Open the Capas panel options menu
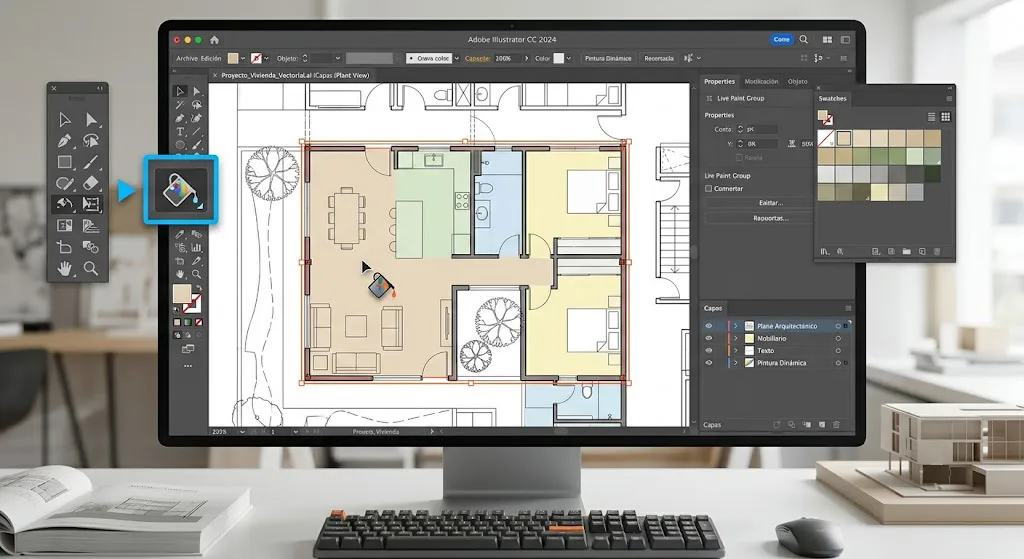1024x559 pixels. point(848,308)
